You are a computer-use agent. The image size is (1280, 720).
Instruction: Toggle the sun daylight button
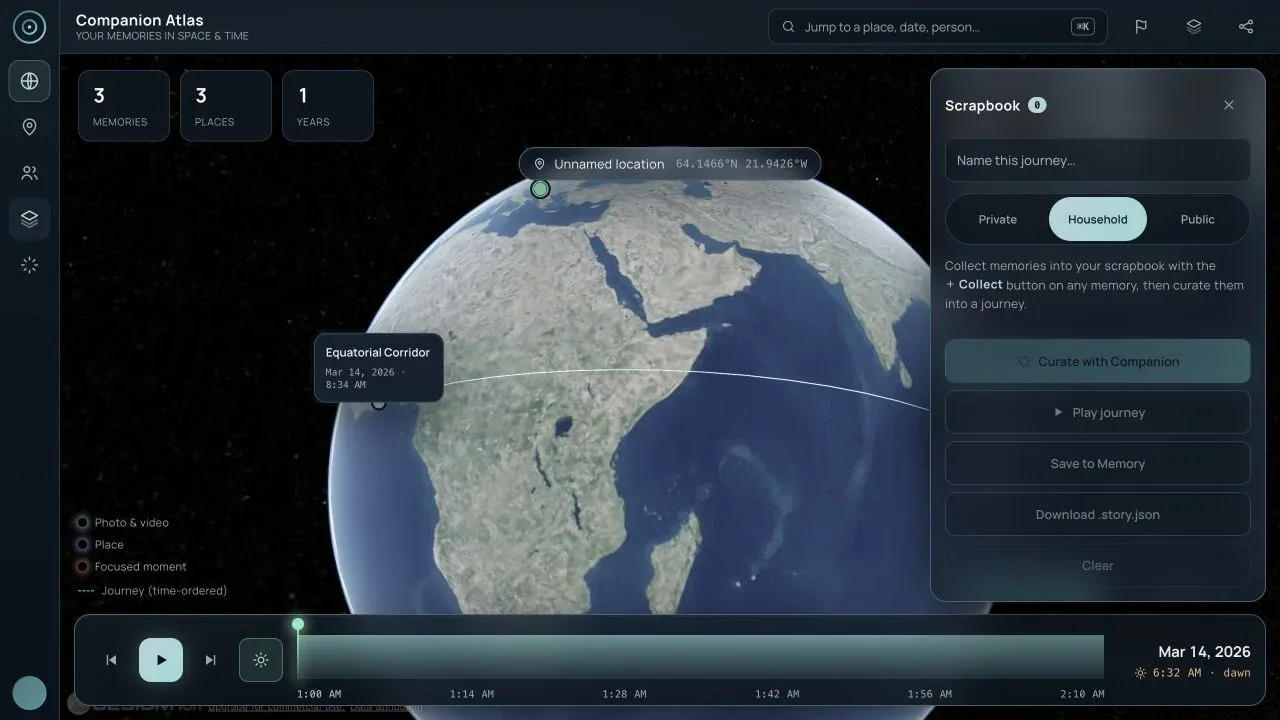pyautogui.click(x=261, y=660)
